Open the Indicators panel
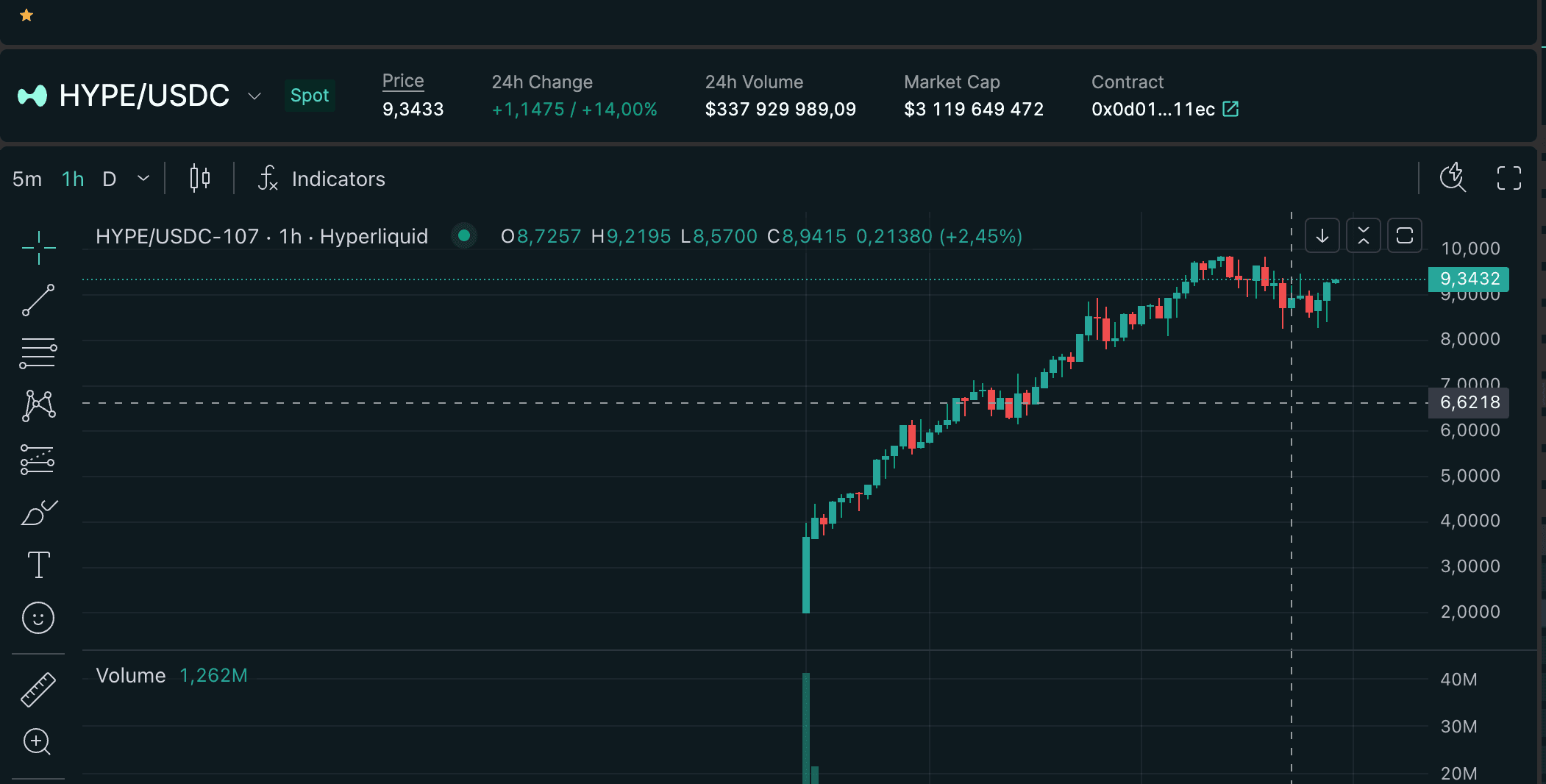This screenshot has height=784, width=1546. pos(322,179)
